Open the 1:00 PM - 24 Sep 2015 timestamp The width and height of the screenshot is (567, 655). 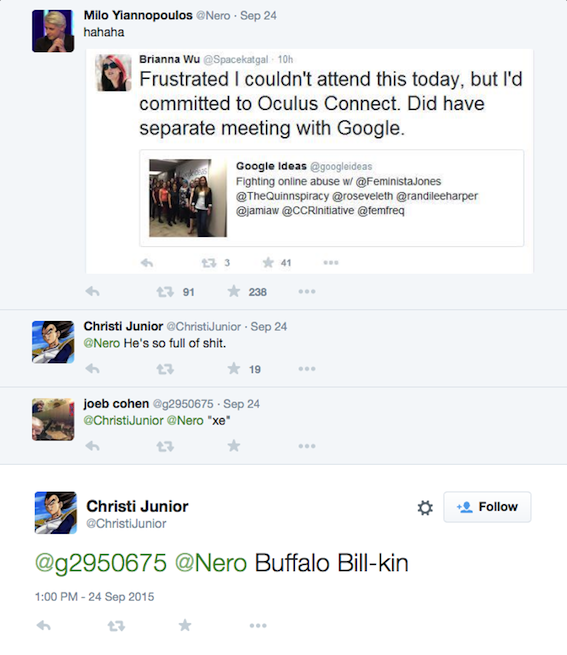pyautogui.click(x=94, y=597)
